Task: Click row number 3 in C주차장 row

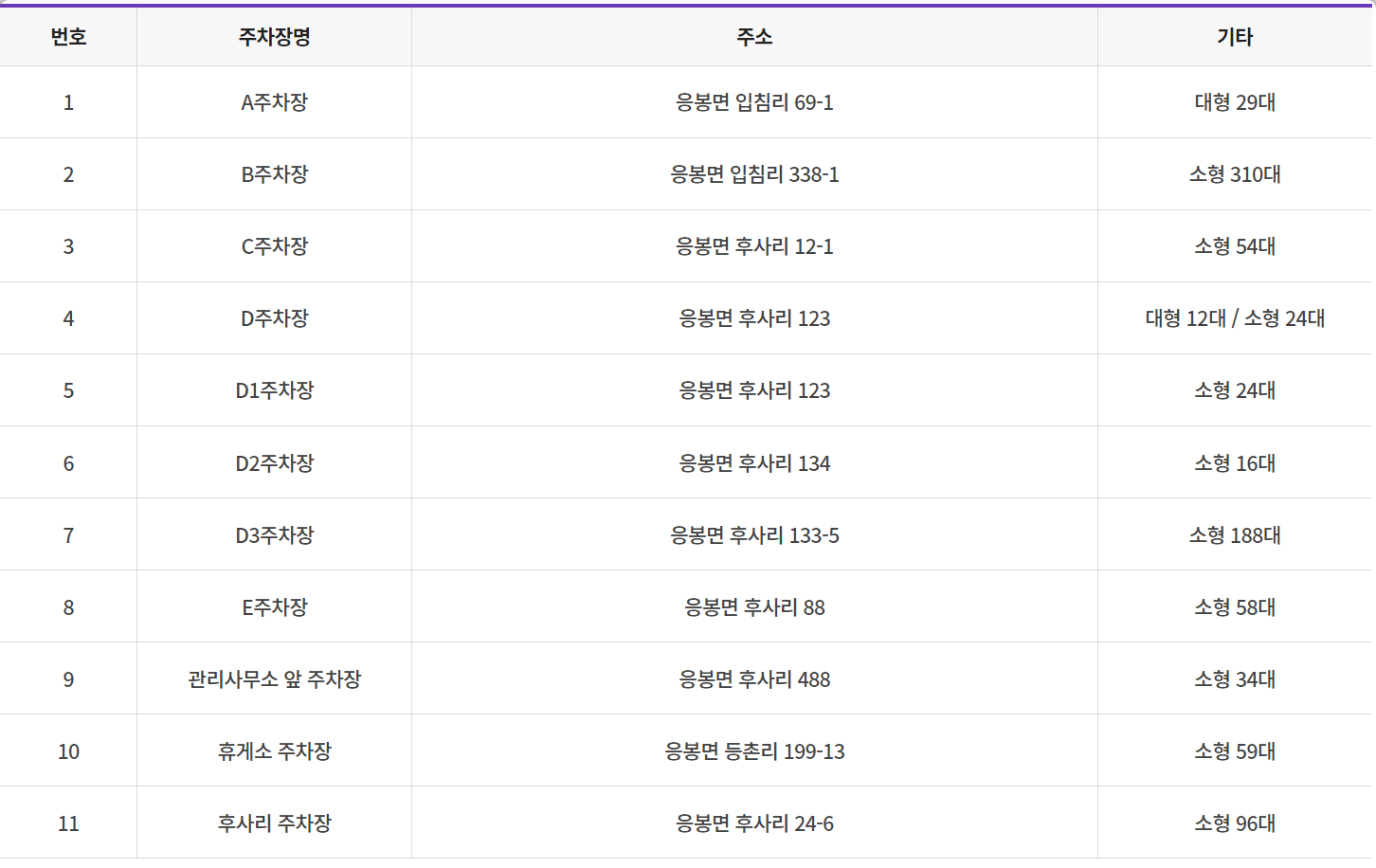Action: tap(68, 246)
